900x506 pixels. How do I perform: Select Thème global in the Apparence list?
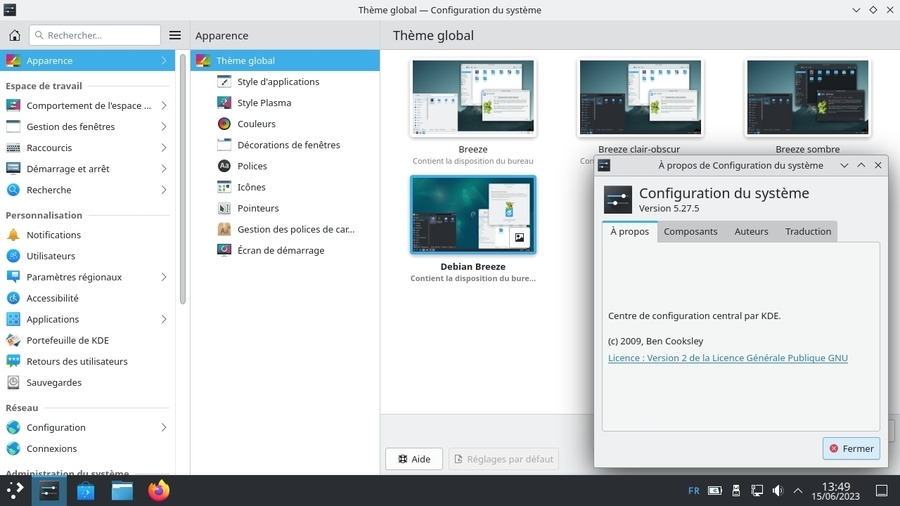click(x=285, y=60)
